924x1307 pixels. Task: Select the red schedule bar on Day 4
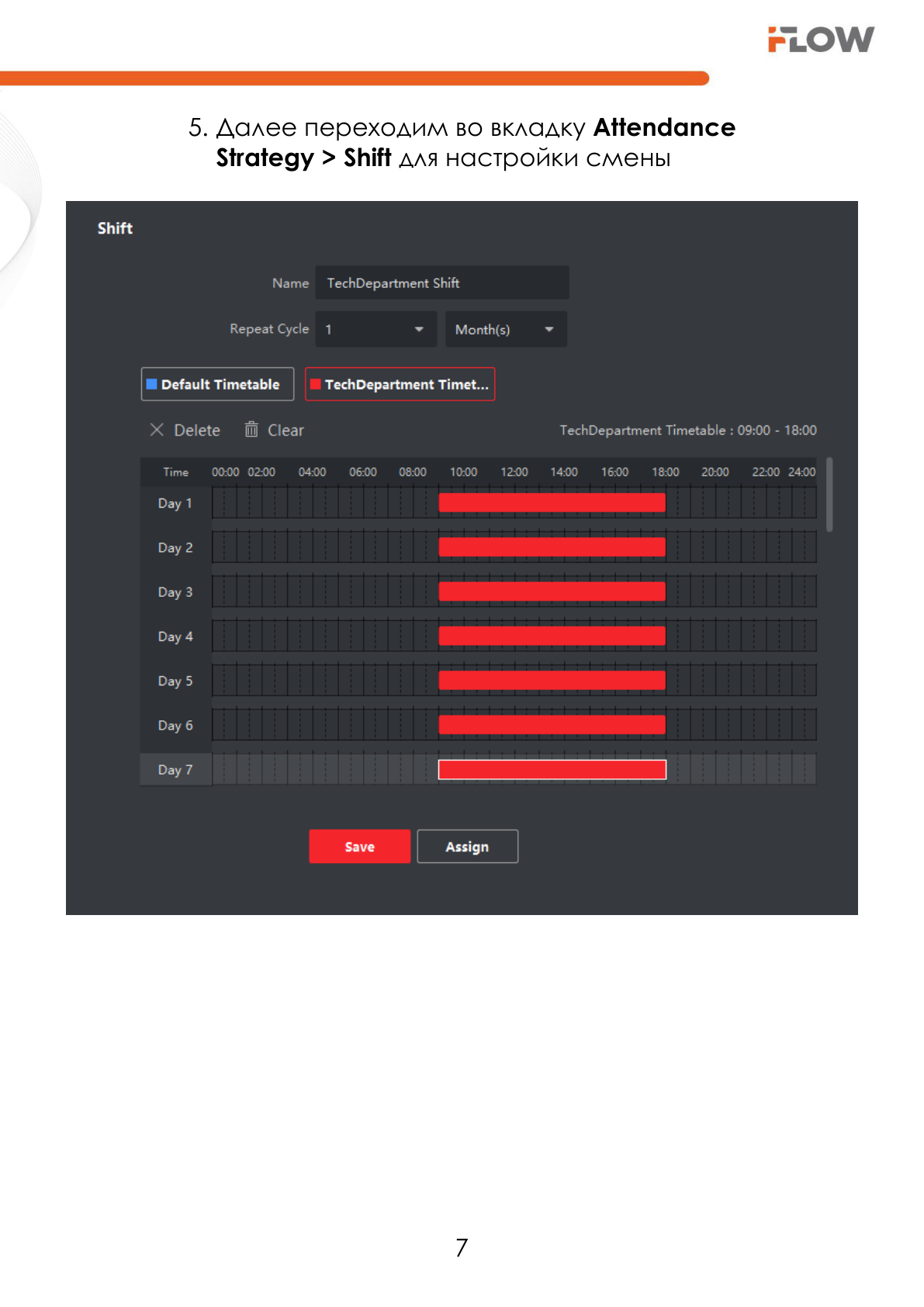click(x=552, y=636)
